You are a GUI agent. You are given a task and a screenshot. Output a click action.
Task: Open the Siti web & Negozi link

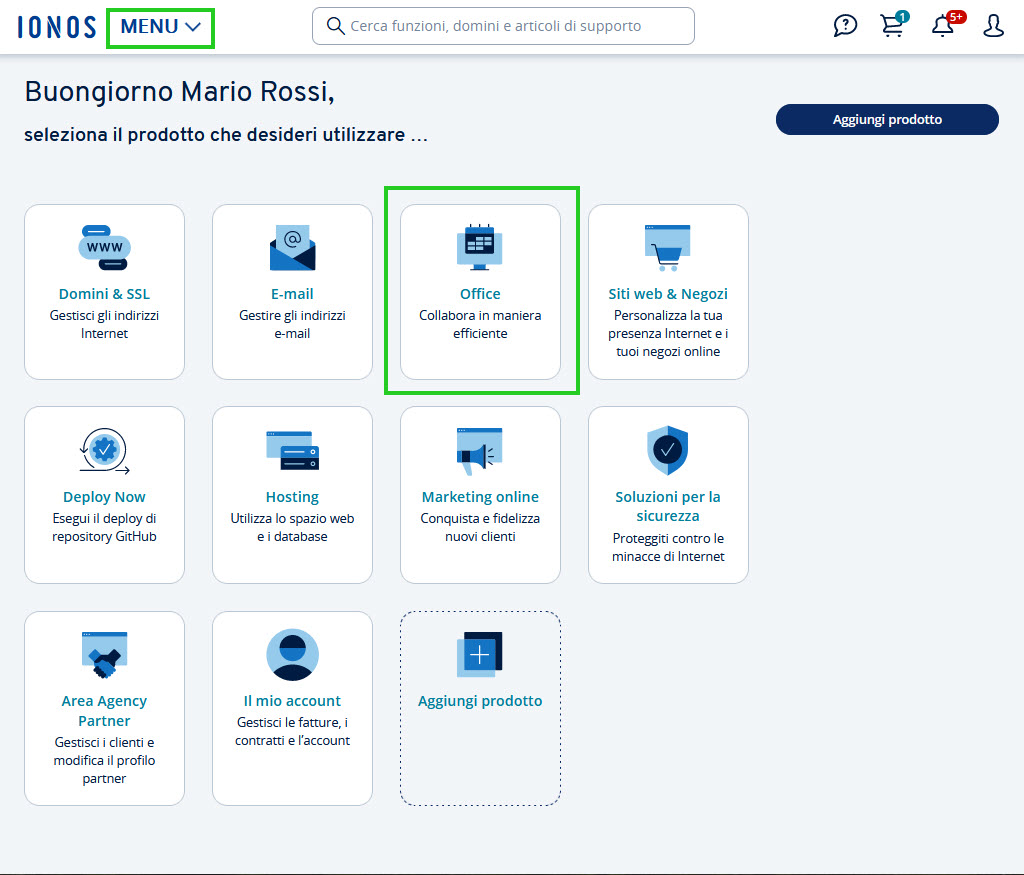point(668,294)
